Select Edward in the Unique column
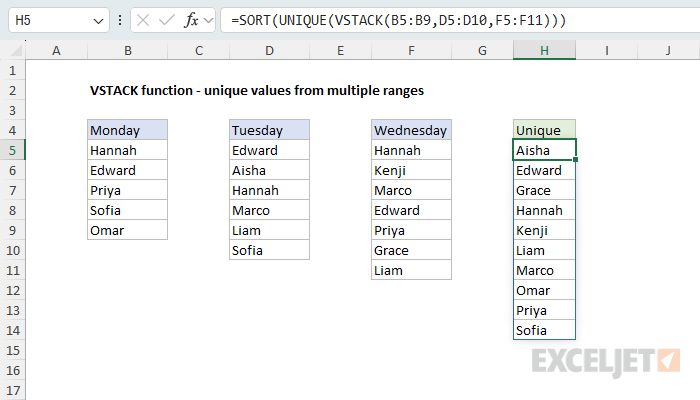 click(544, 171)
